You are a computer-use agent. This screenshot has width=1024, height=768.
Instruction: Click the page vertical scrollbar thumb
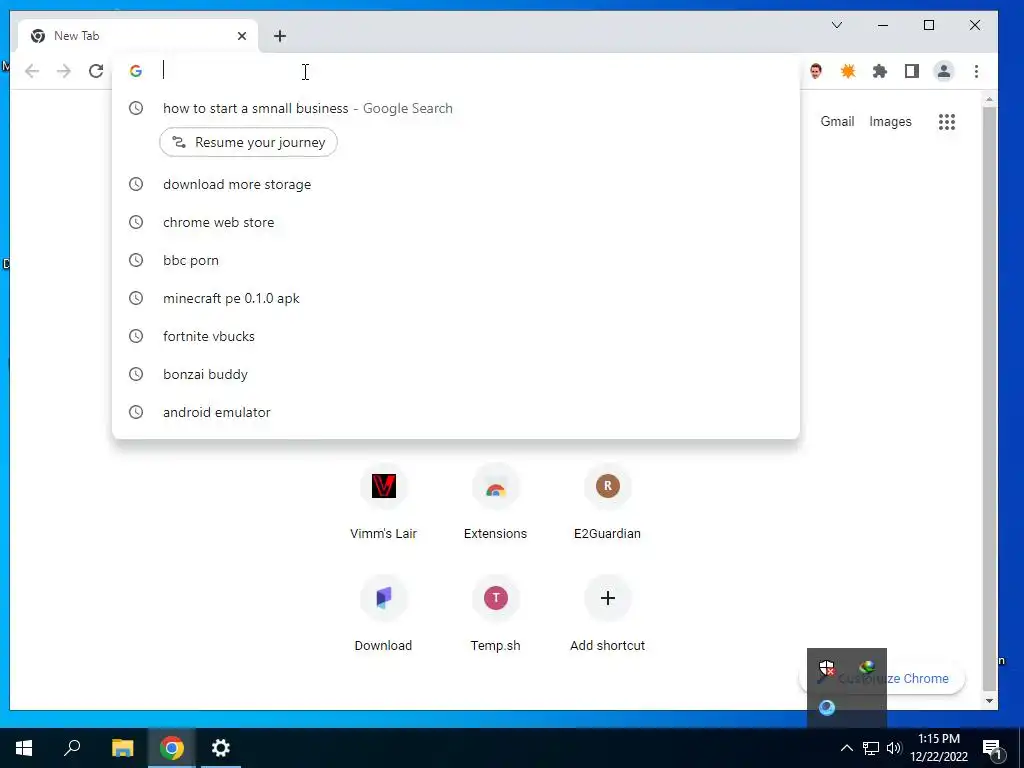(x=989, y=398)
